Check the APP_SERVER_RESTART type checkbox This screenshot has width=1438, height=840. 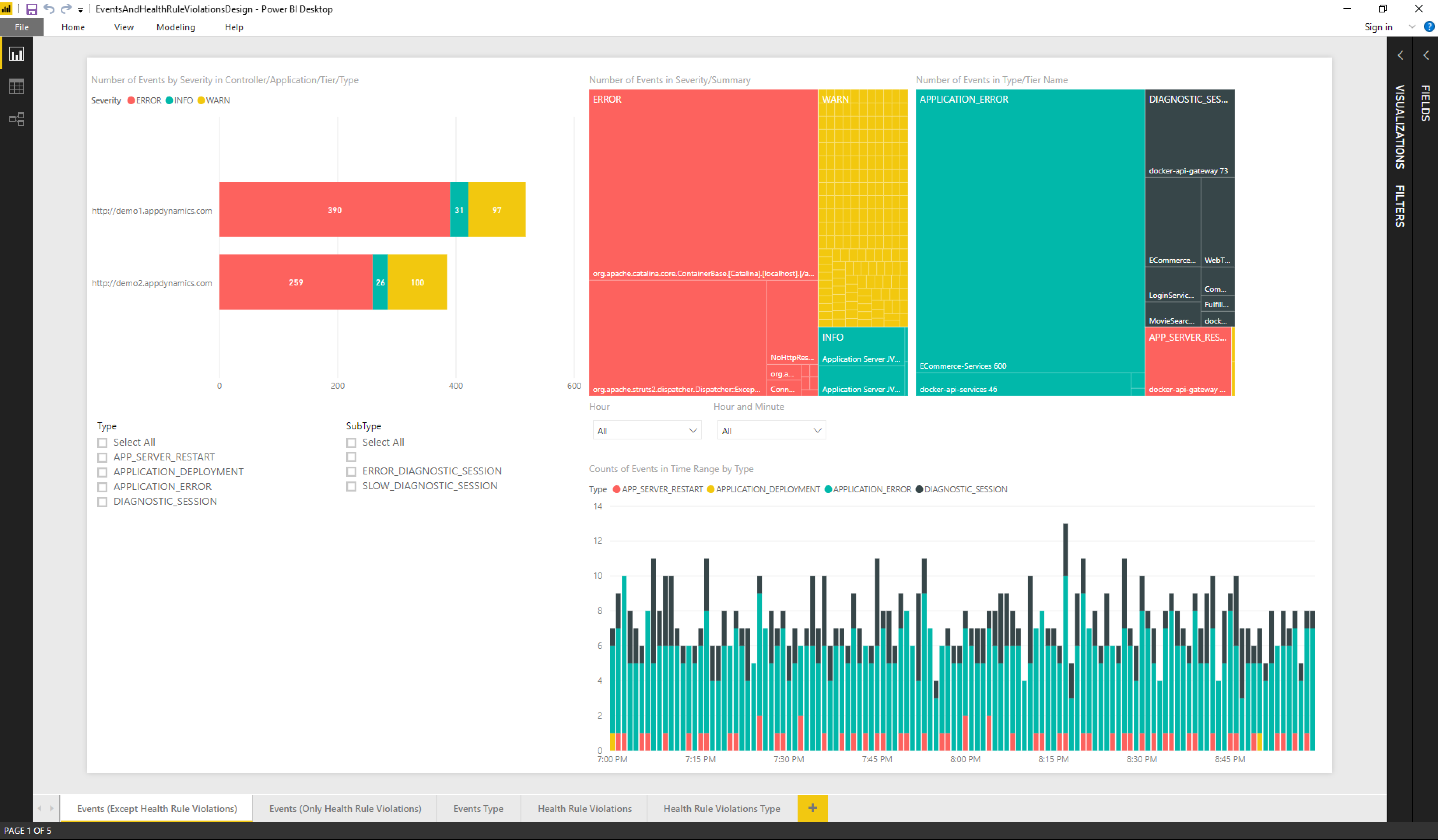[102, 457]
